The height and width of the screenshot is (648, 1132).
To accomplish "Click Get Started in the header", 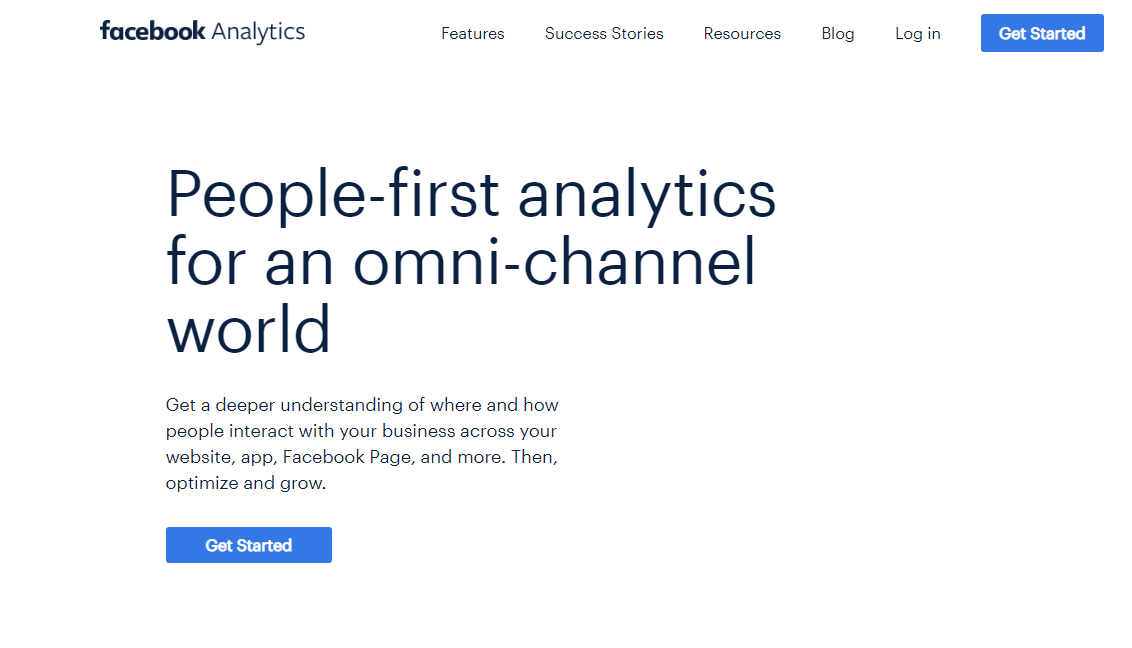I will pyautogui.click(x=1042, y=33).
